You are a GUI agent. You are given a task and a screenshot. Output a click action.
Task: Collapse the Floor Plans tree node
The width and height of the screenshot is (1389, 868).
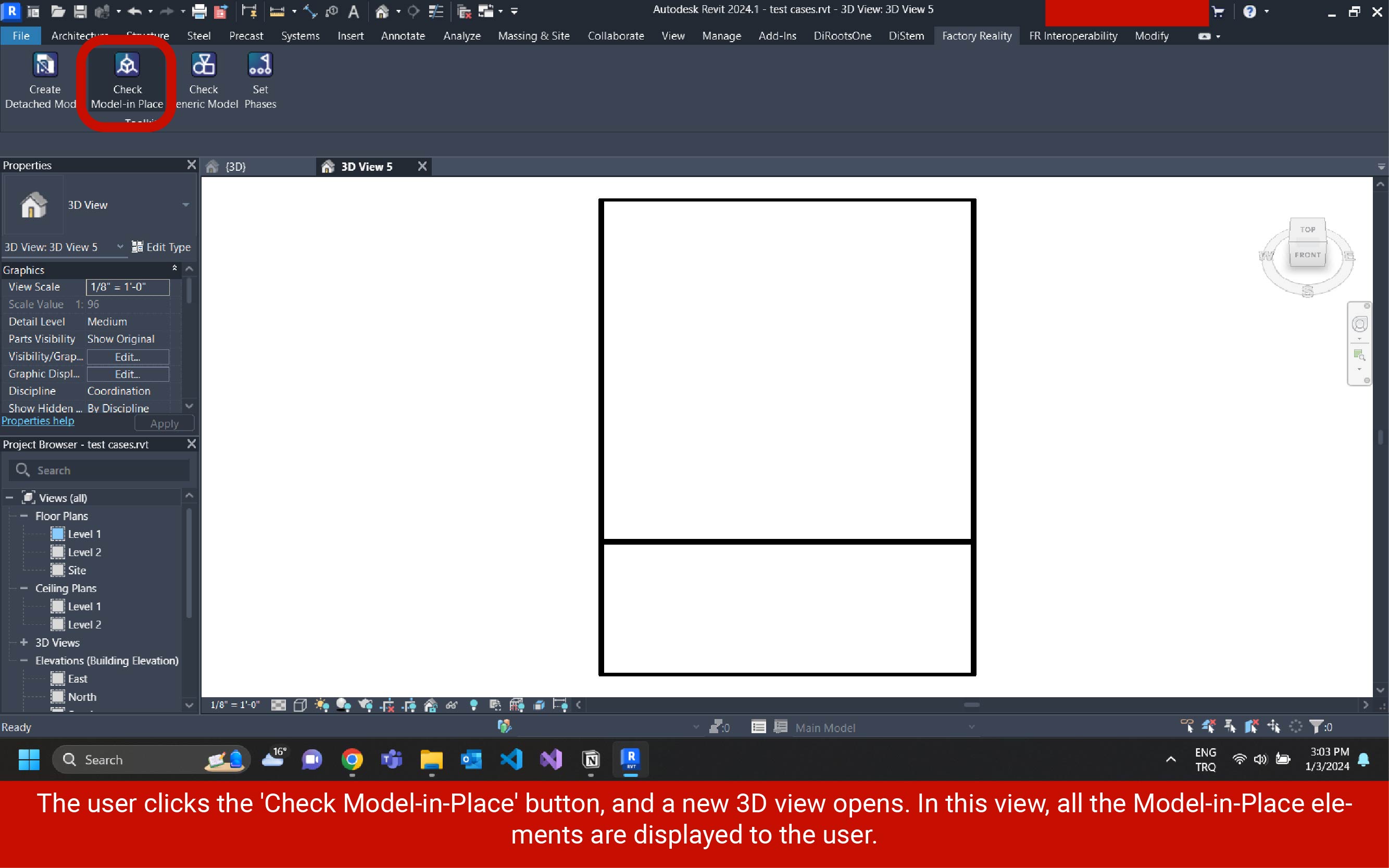(x=24, y=516)
